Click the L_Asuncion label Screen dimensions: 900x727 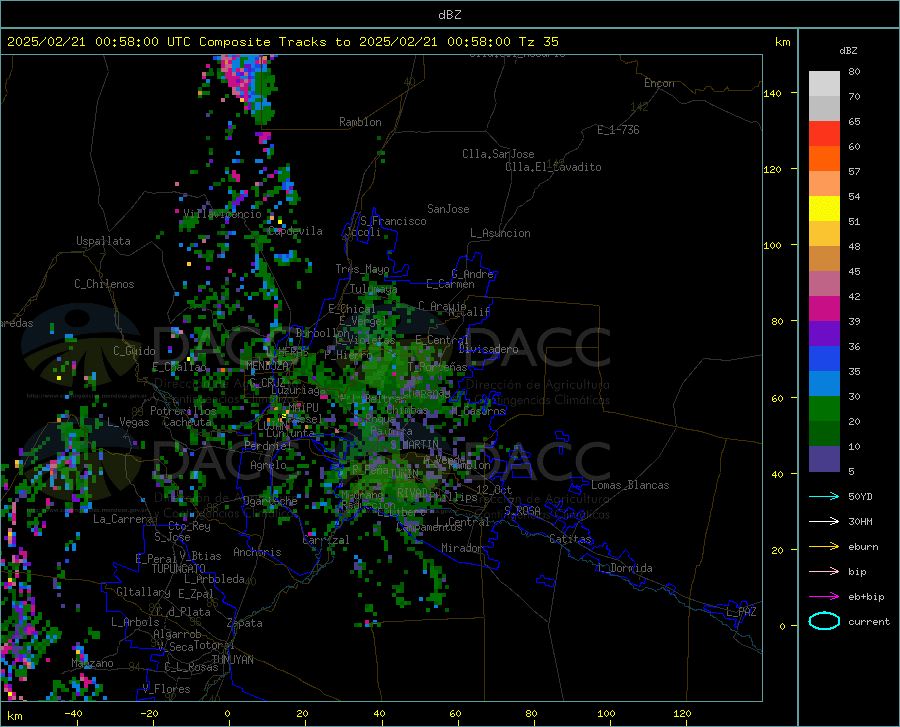coord(500,233)
